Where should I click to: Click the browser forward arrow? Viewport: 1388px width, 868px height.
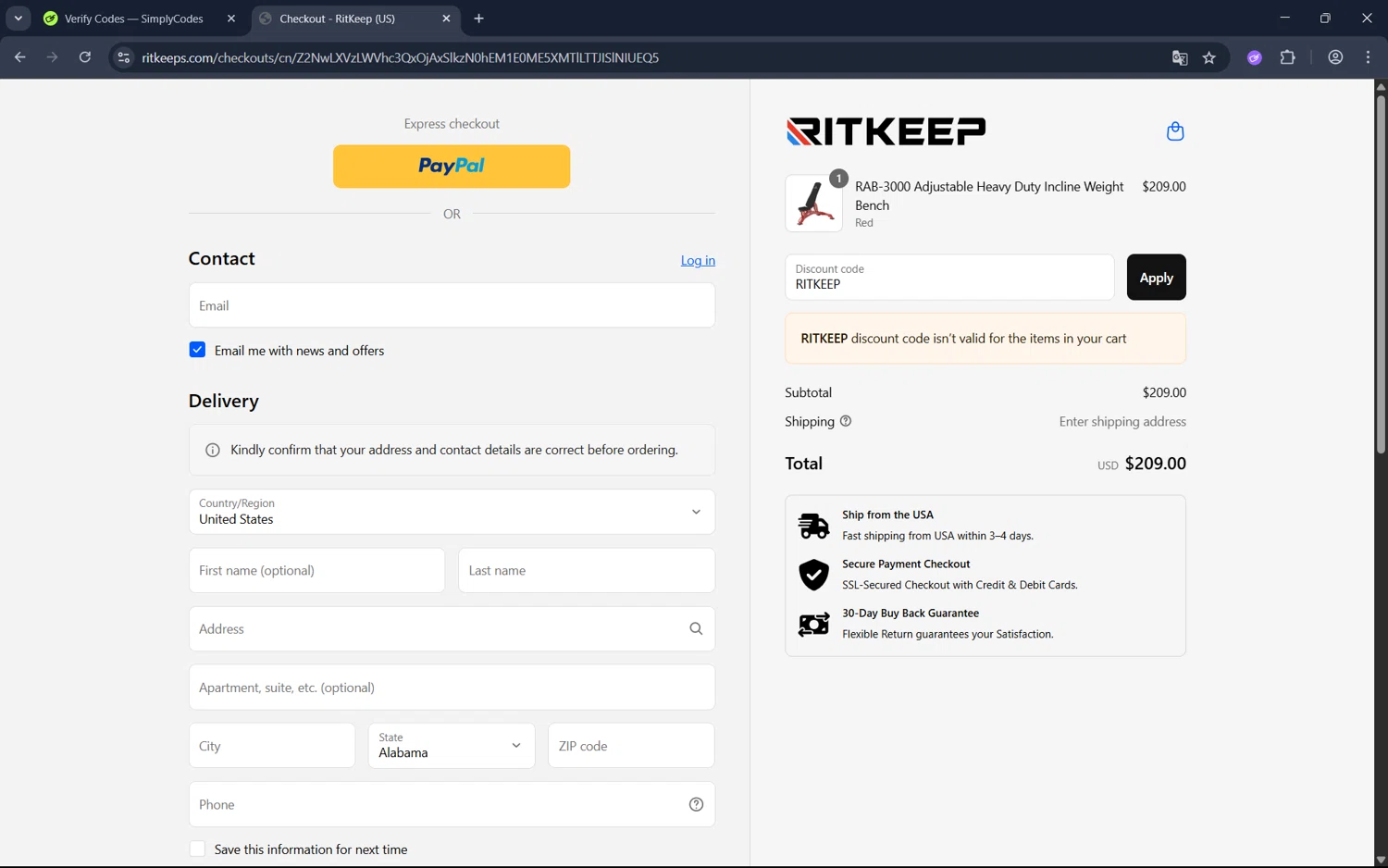pyautogui.click(x=52, y=57)
